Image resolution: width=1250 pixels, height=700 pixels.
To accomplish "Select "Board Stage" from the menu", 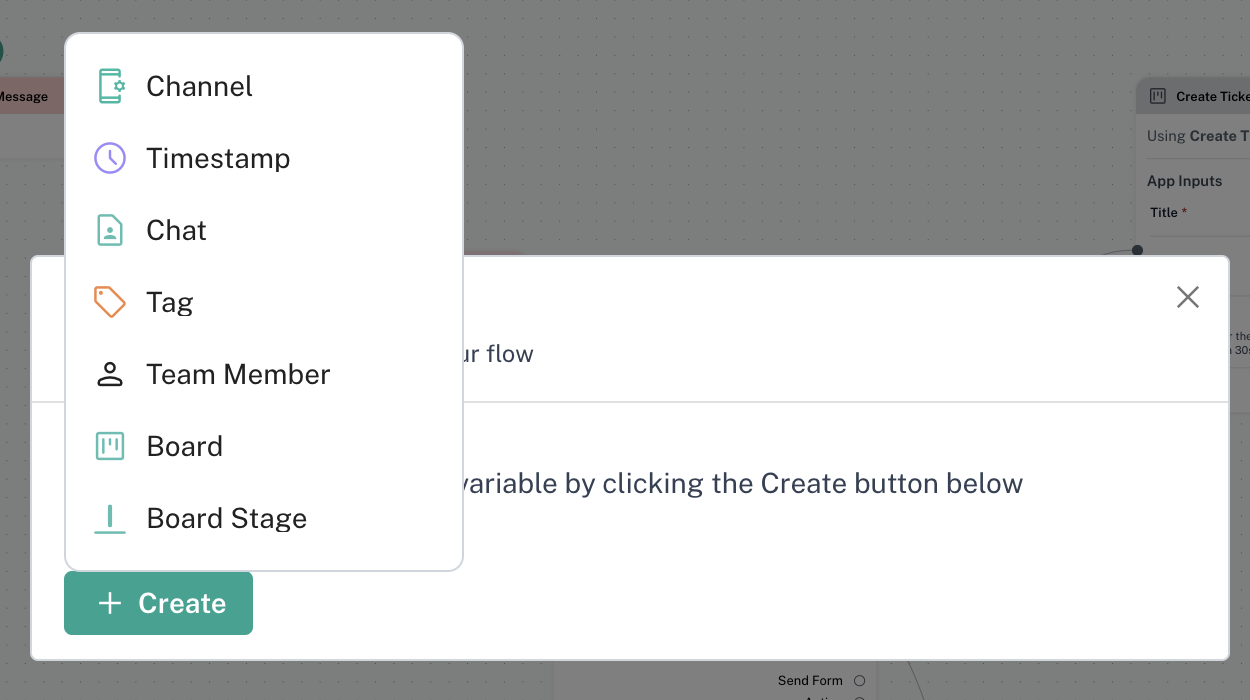I will point(226,518).
